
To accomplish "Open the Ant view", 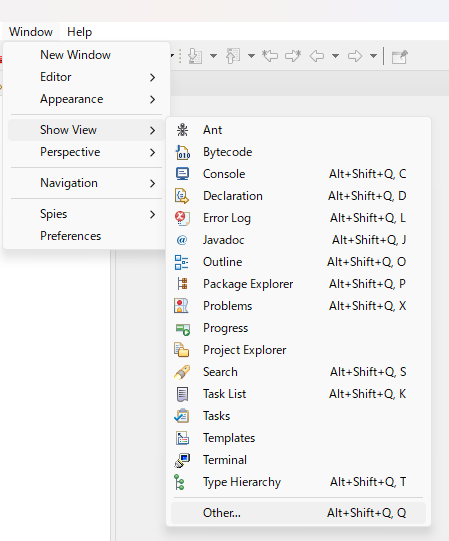I will pos(298,130).
